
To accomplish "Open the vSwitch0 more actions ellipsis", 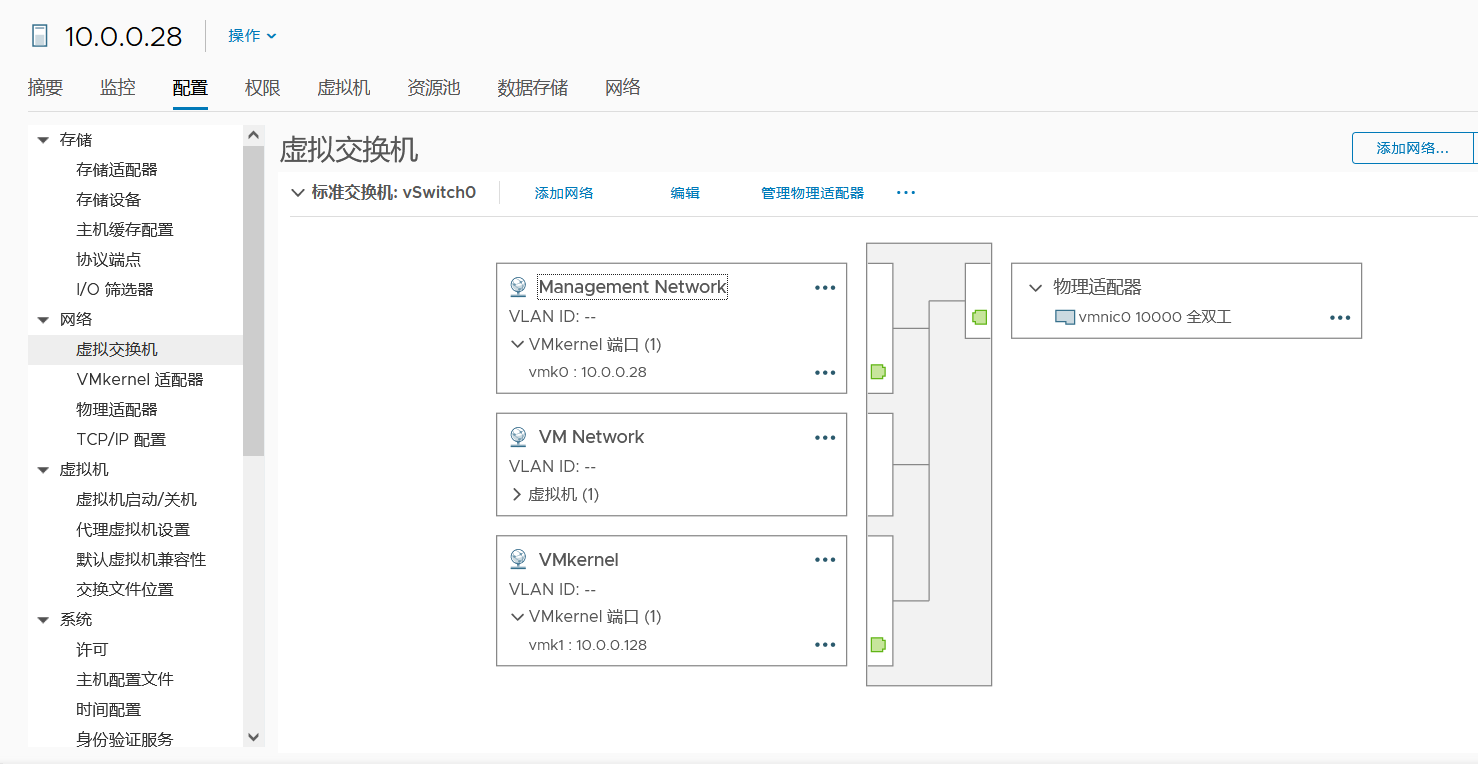I will (906, 193).
